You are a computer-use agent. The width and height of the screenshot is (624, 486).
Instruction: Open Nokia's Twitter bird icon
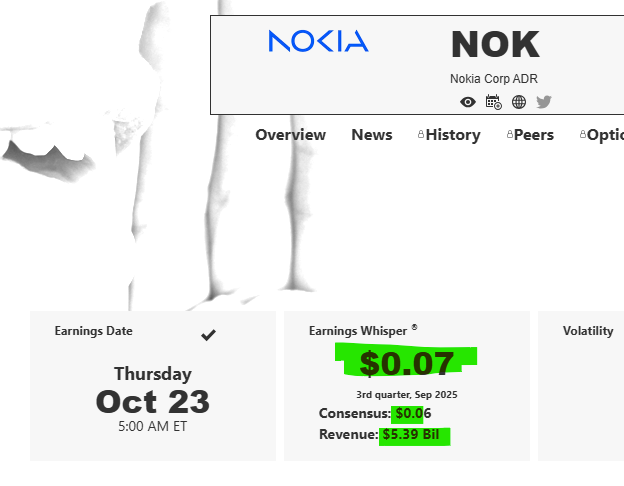544,102
